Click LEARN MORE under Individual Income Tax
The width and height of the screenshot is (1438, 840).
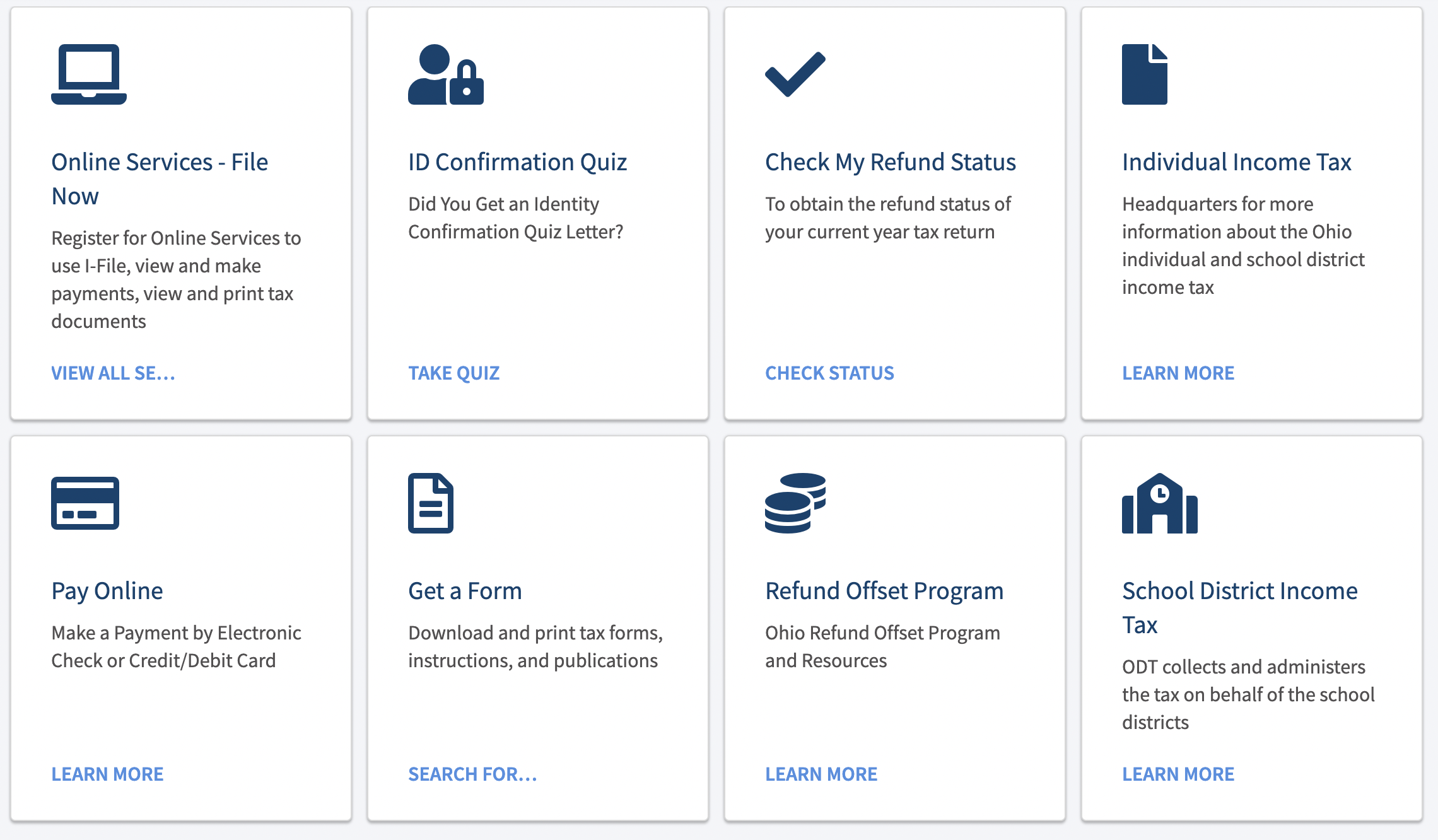(x=1178, y=373)
